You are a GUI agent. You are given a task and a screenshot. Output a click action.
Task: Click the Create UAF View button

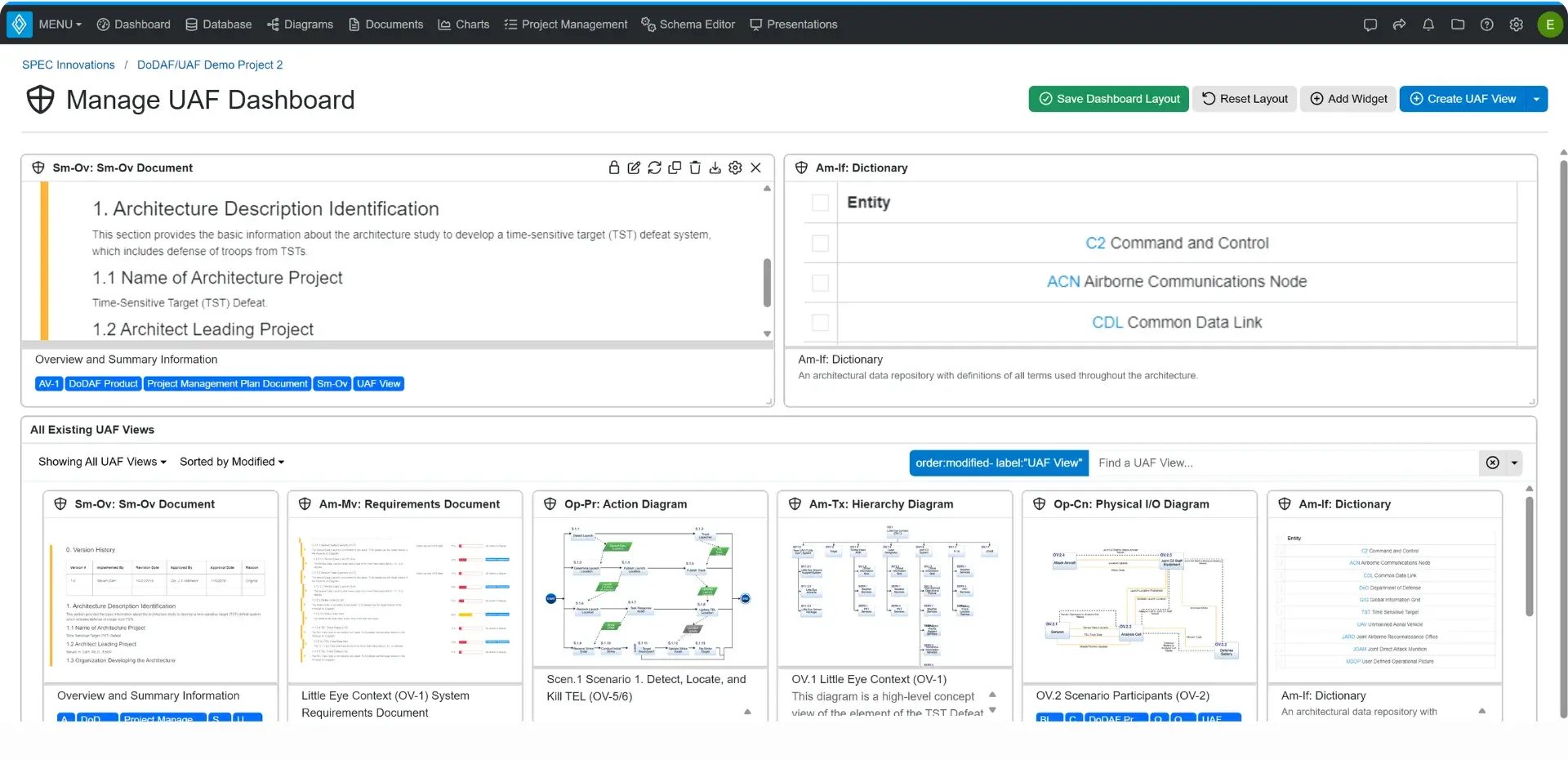(1463, 99)
